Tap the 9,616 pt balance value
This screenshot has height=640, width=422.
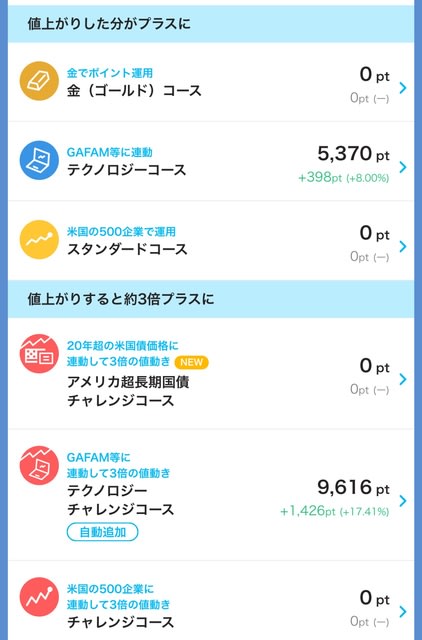353,487
